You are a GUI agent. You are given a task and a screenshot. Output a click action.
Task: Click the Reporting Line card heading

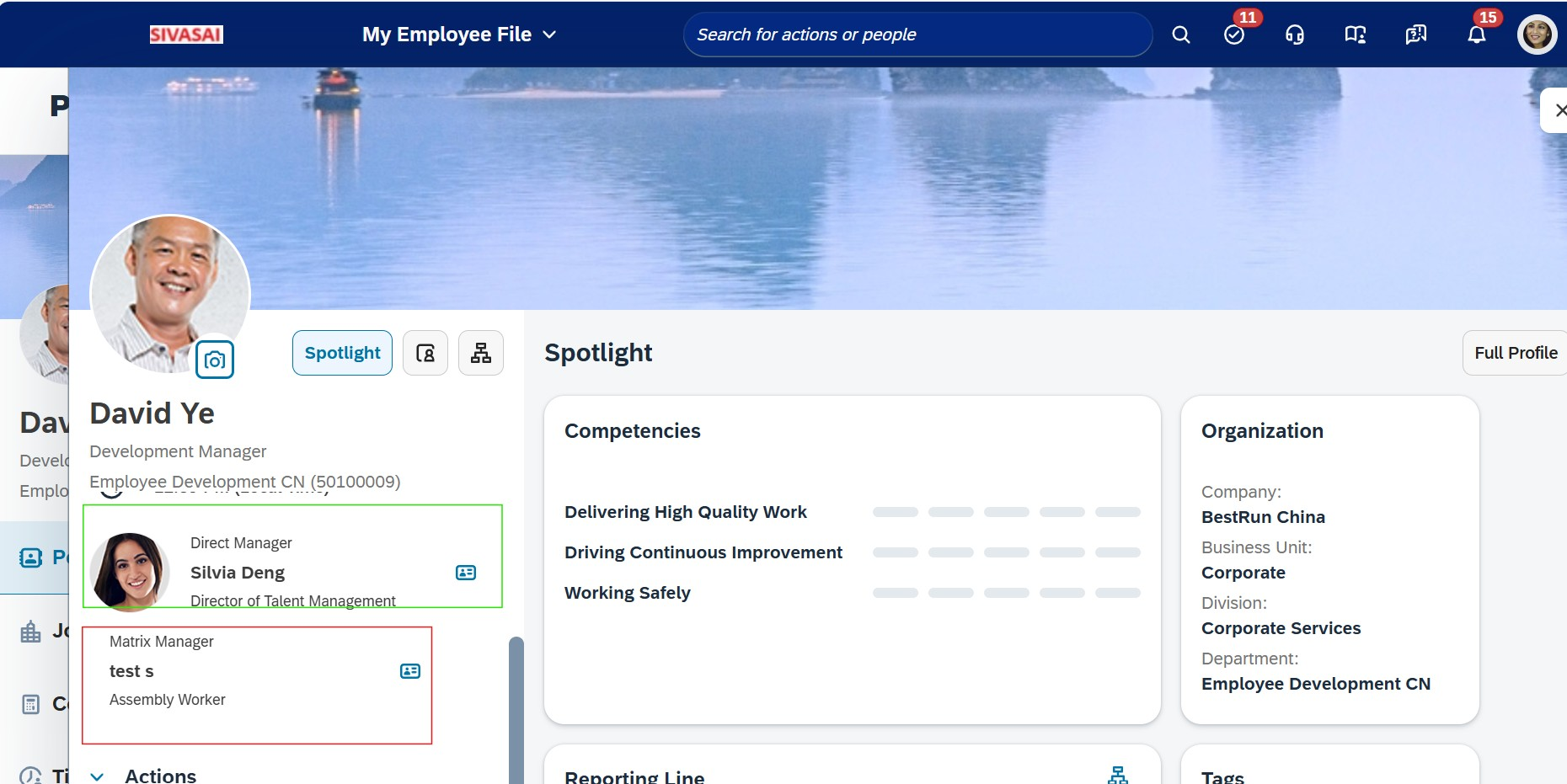(x=634, y=776)
